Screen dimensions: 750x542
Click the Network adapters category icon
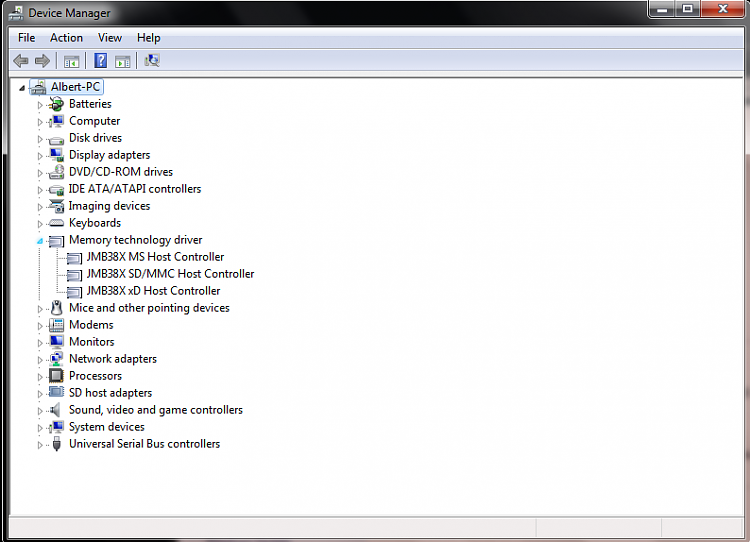click(56, 359)
